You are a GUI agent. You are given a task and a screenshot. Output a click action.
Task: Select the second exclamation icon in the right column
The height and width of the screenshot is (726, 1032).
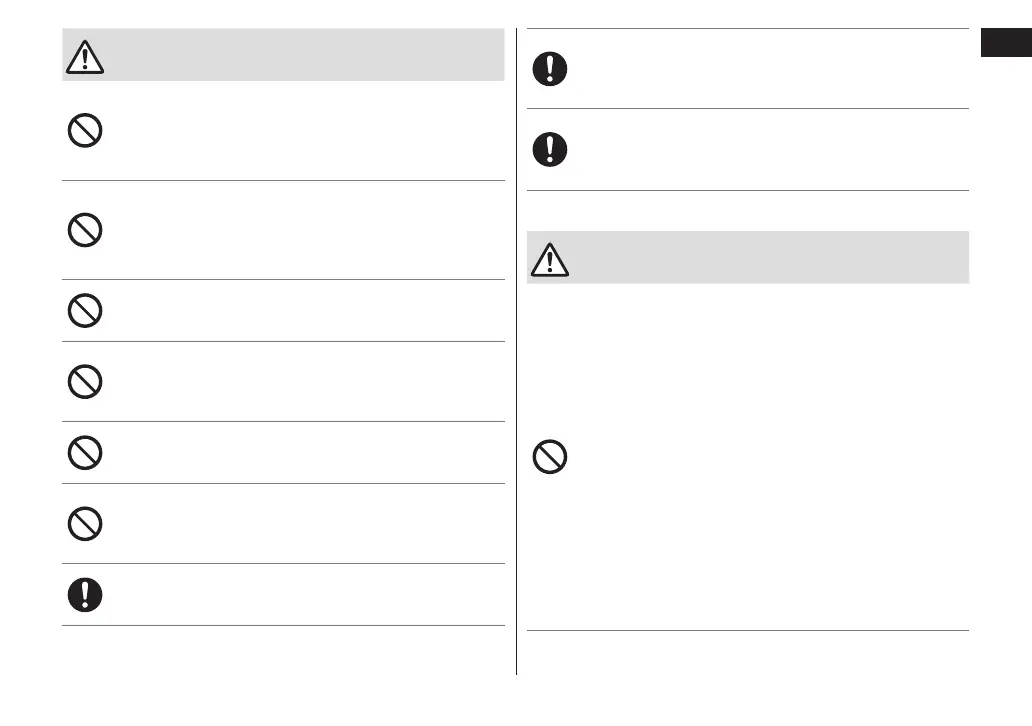pos(549,150)
